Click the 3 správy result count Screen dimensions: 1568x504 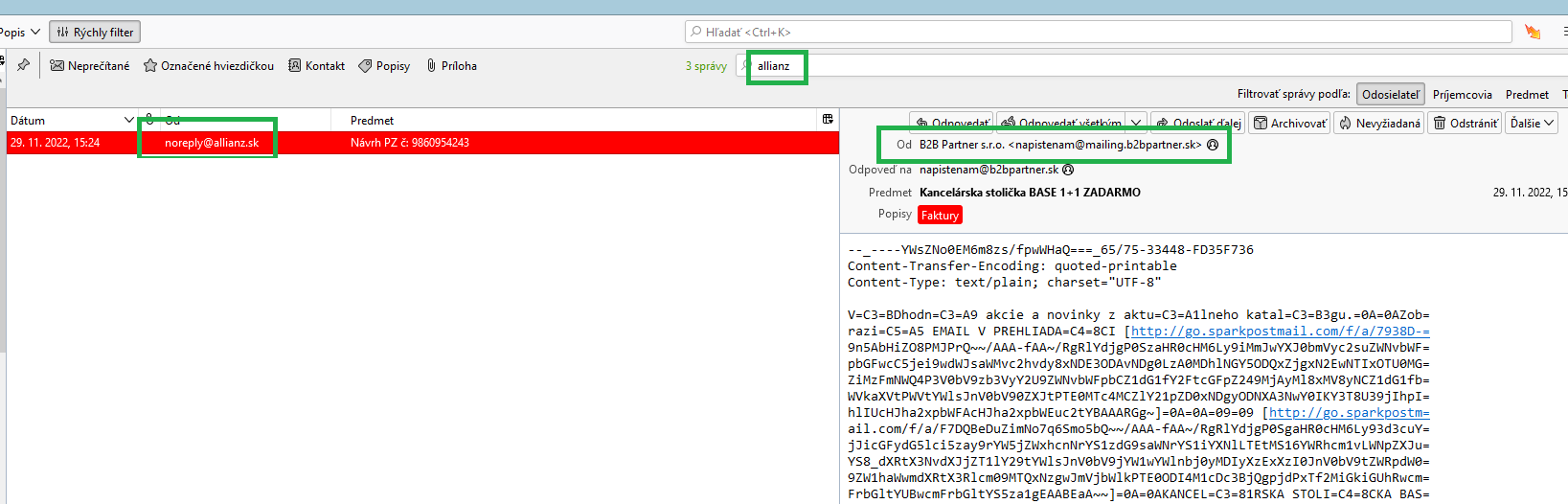[706, 66]
